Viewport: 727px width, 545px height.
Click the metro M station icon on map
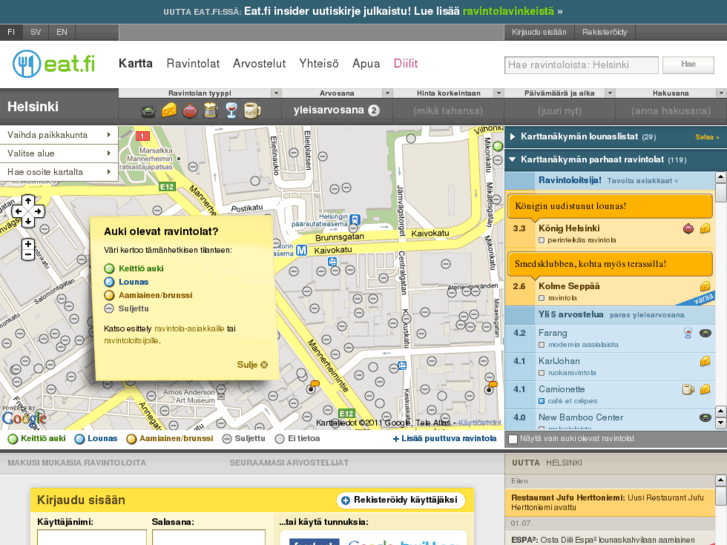click(301, 250)
